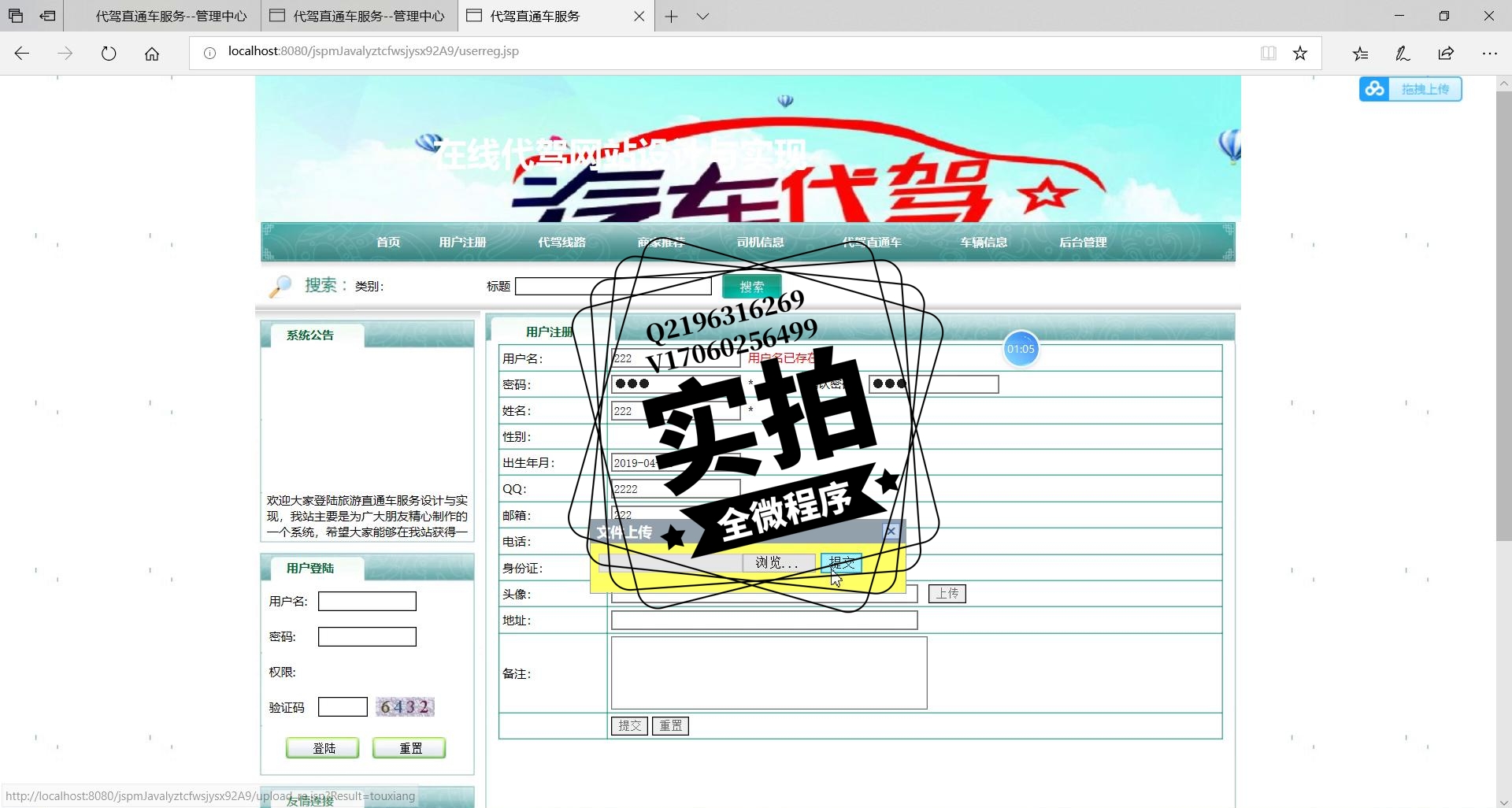
Task: Open a new browser tab
Action: point(671,16)
